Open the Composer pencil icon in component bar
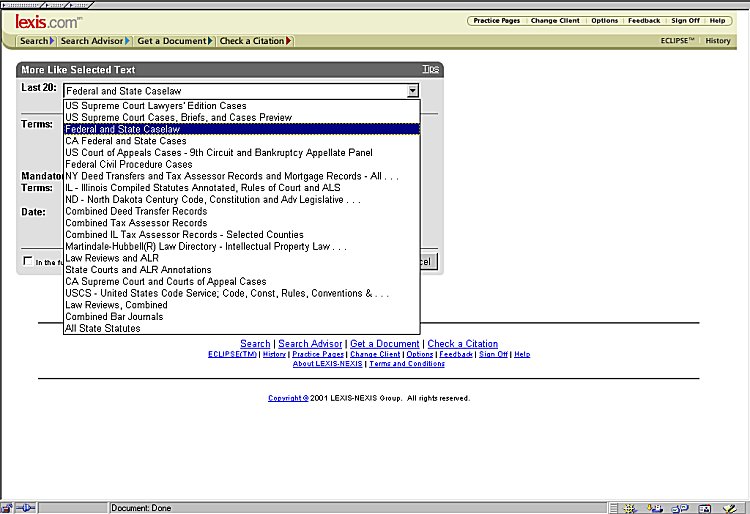This screenshot has height=514, width=750. pos(729,508)
